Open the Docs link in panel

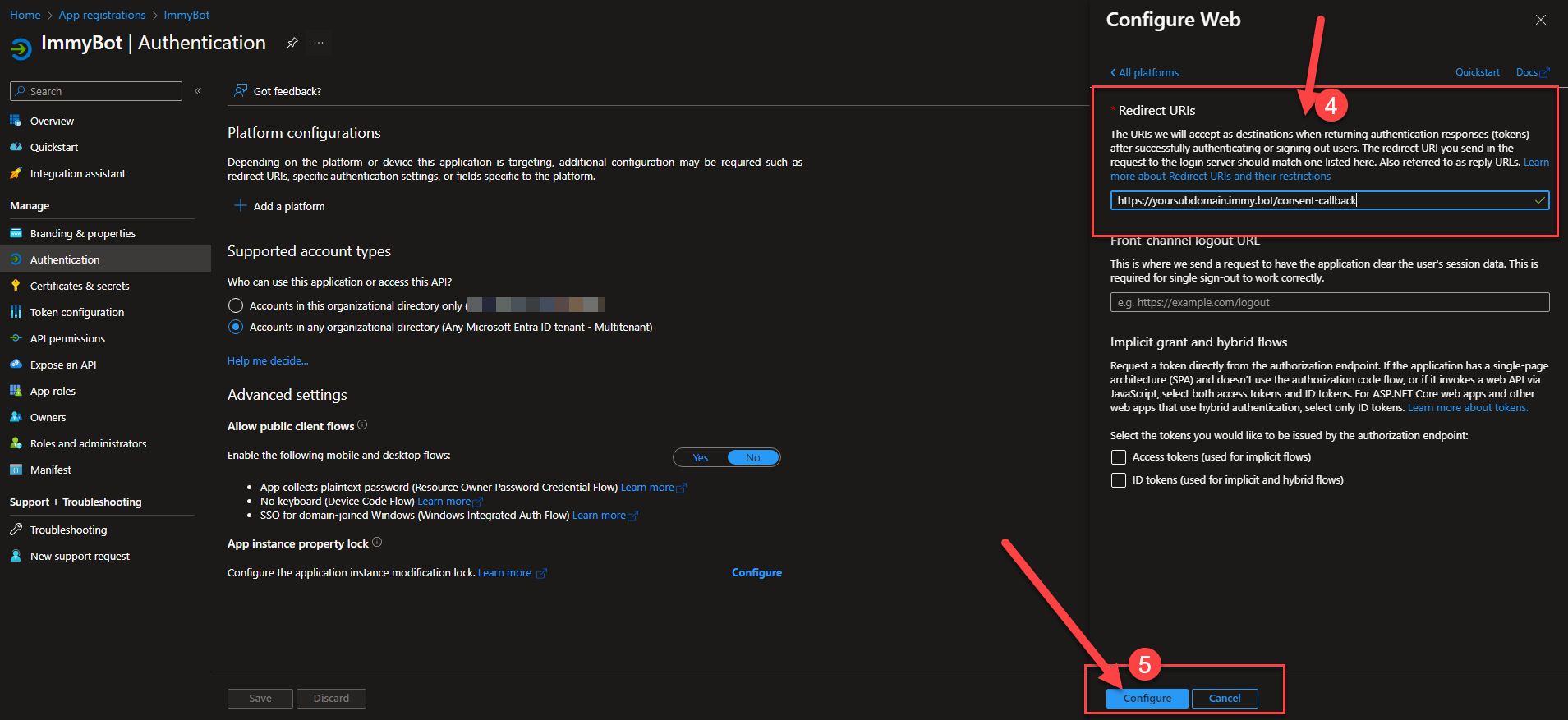1532,72
